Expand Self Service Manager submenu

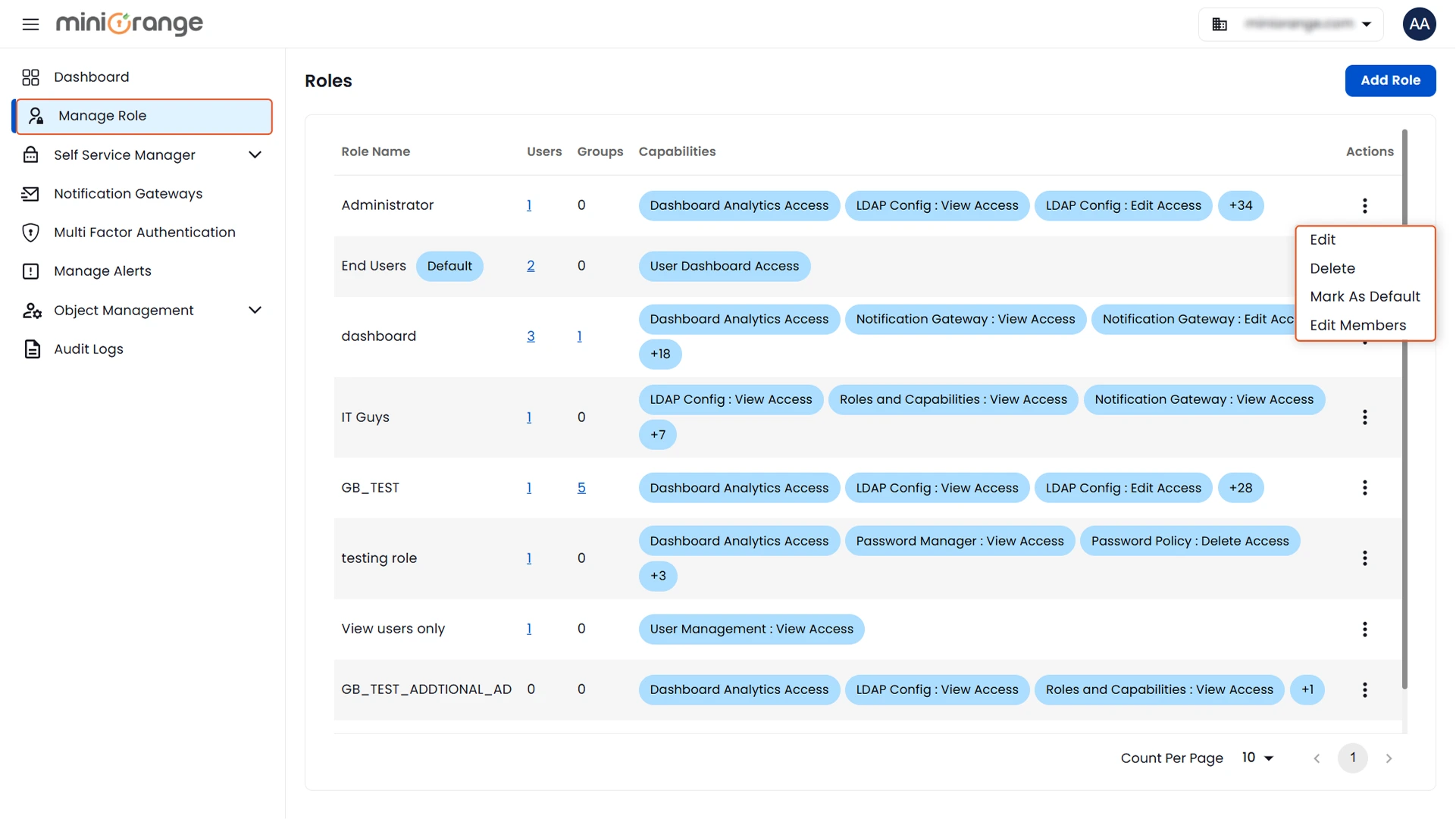click(x=255, y=155)
